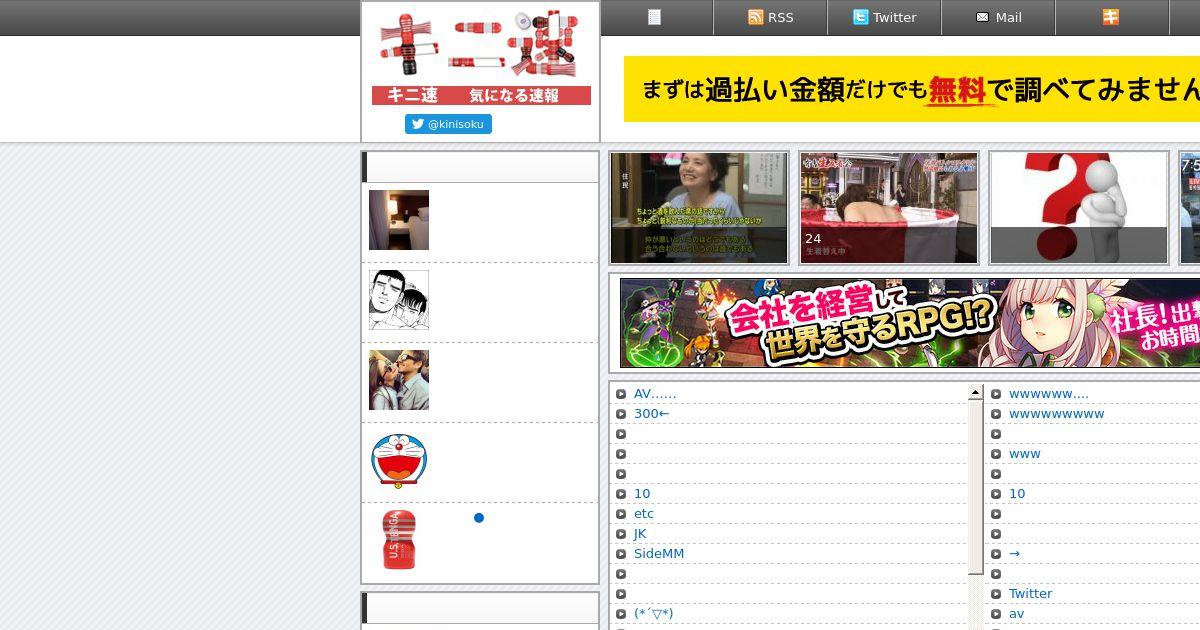
Task: Open the red cup product thumbnail
Action: pos(399,540)
